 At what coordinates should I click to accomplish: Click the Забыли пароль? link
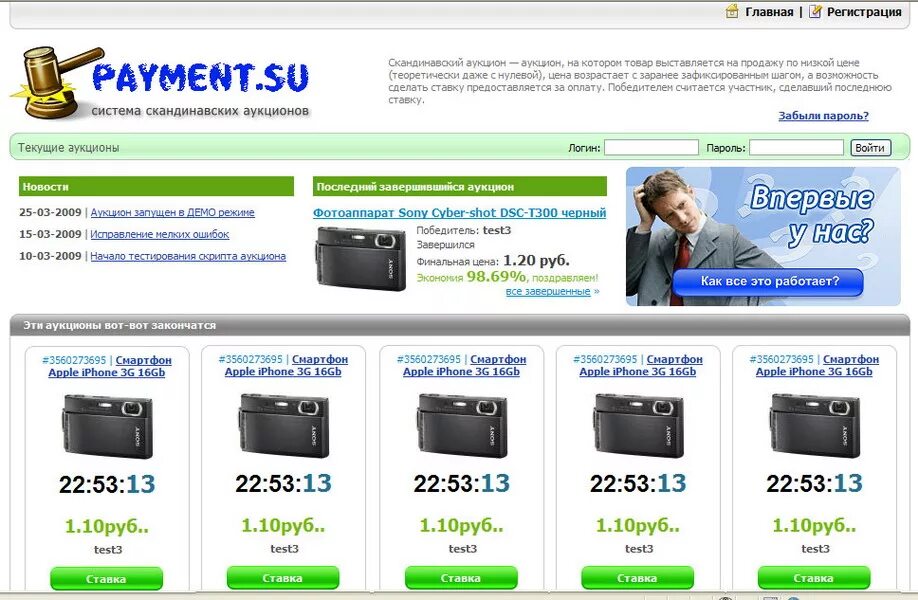click(823, 116)
